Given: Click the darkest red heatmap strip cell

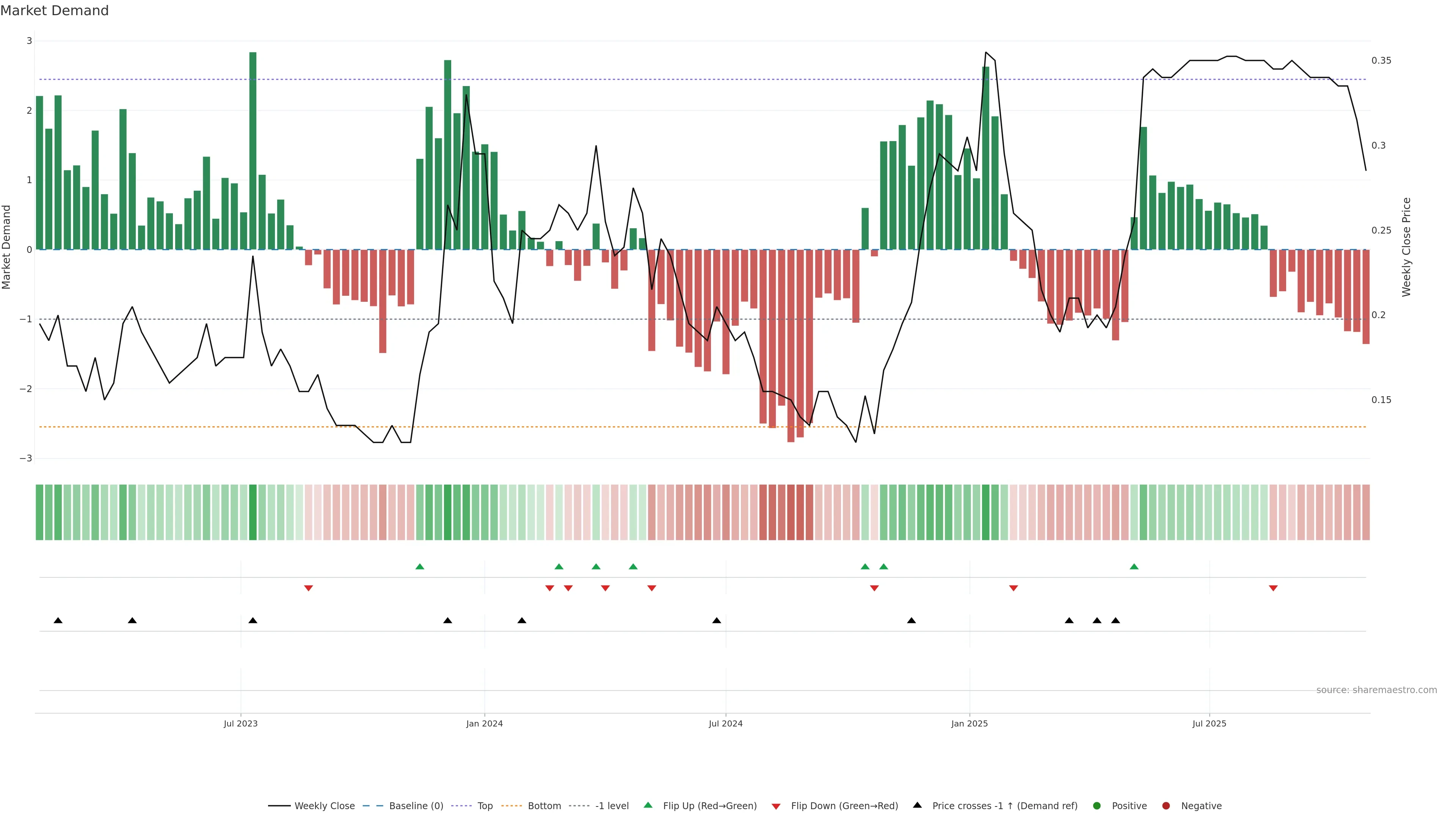Looking at the screenshot, I should [x=791, y=512].
